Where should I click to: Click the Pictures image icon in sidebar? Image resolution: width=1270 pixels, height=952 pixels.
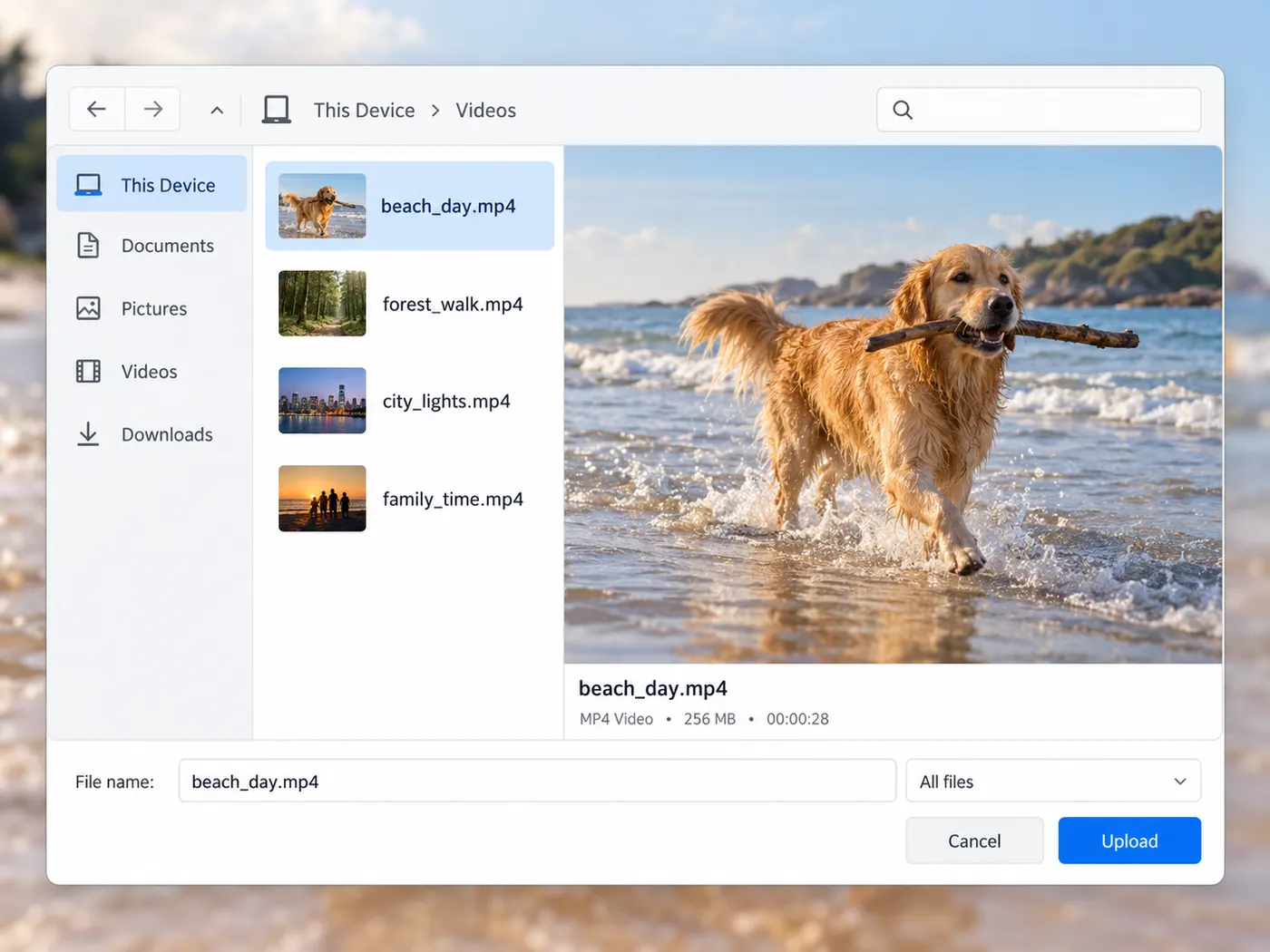click(88, 308)
